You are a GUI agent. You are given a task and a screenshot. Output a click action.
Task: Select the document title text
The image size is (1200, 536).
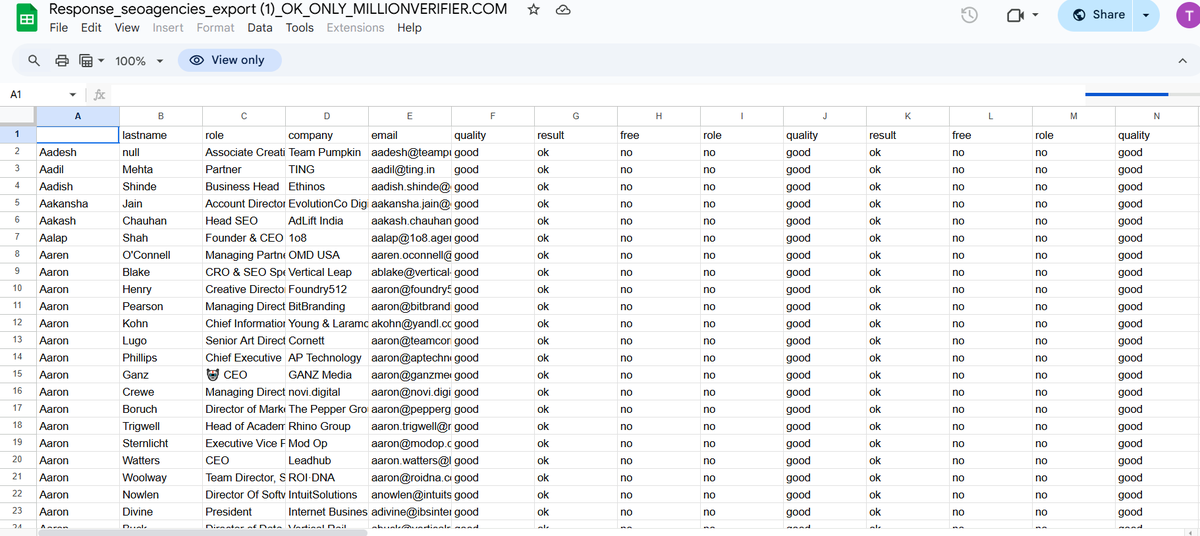click(278, 9)
